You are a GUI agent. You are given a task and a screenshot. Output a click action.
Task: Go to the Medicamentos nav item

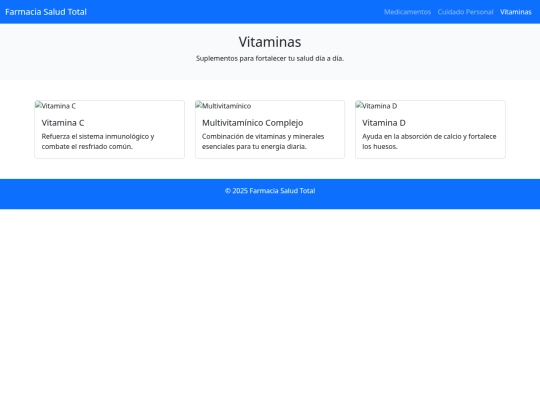pos(407,12)
